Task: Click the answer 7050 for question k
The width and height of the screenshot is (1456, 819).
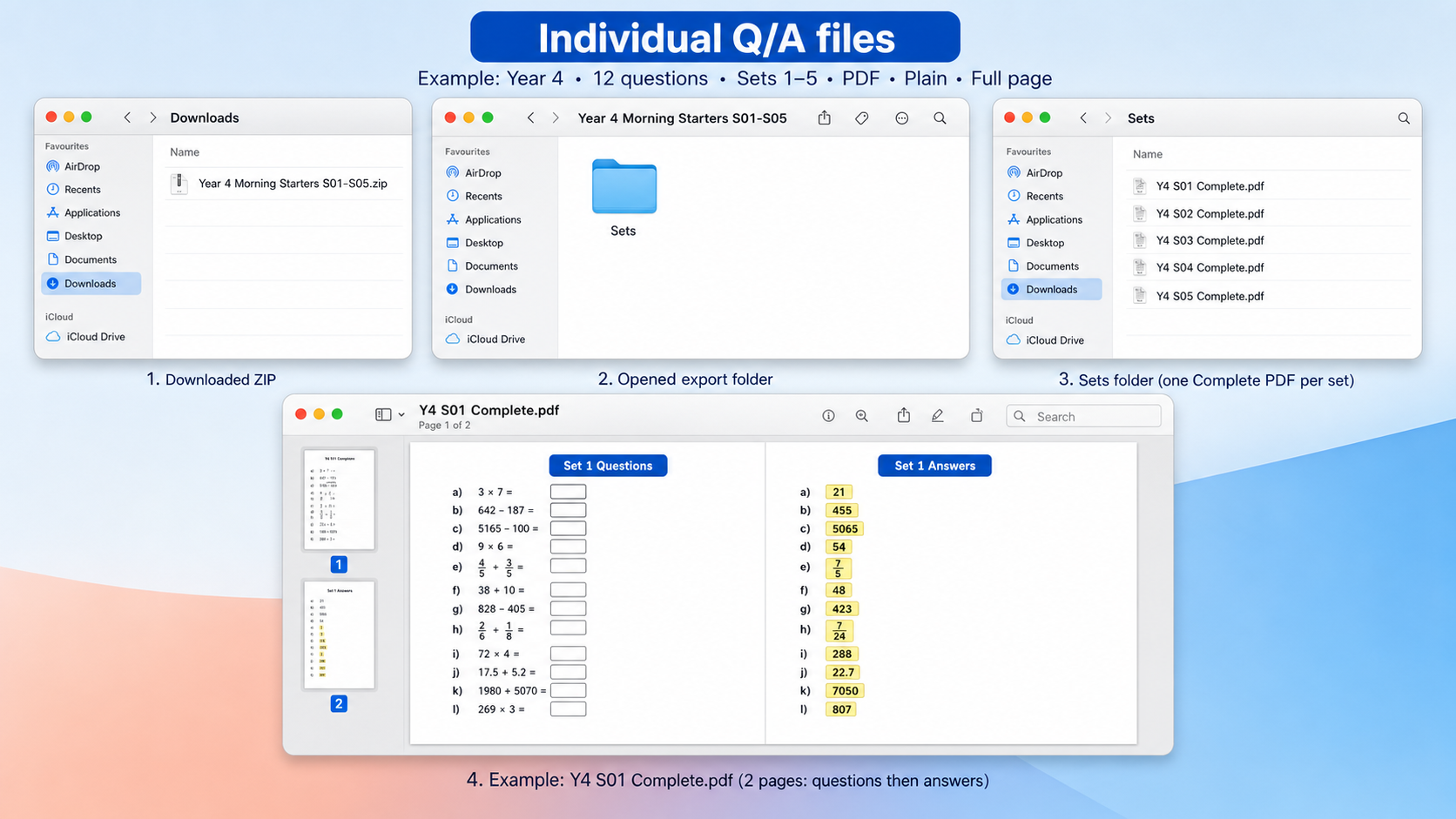Action: tap(845, 691)
